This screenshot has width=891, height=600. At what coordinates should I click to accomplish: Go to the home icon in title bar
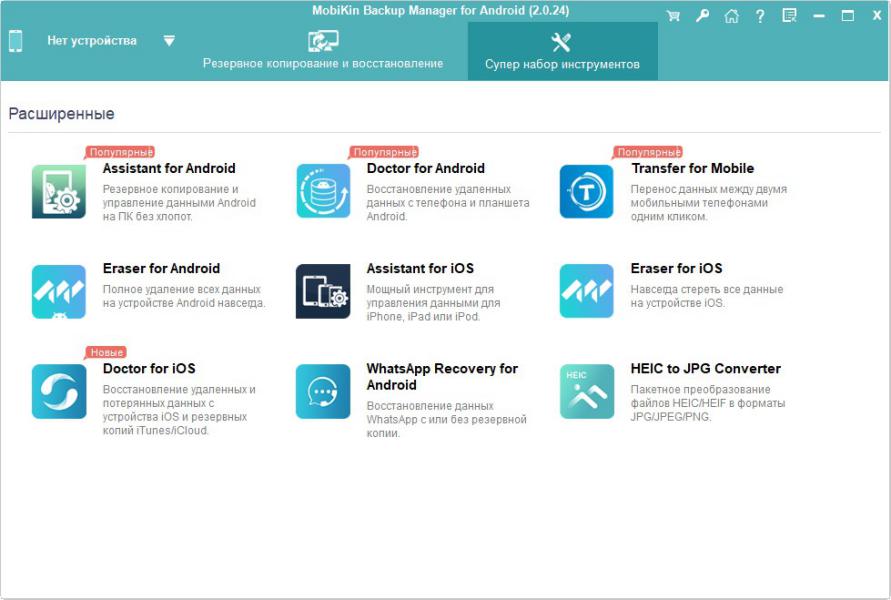pos(731,16)
